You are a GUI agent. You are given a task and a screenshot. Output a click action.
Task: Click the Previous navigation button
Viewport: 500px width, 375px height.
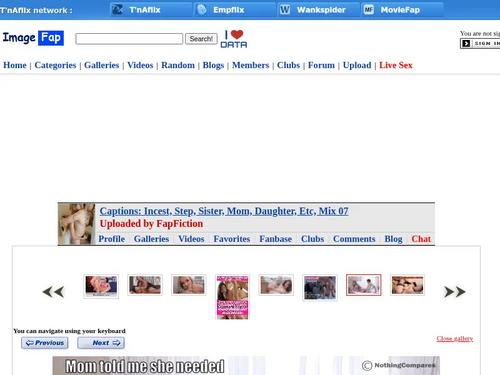click(x=45, y=343)
